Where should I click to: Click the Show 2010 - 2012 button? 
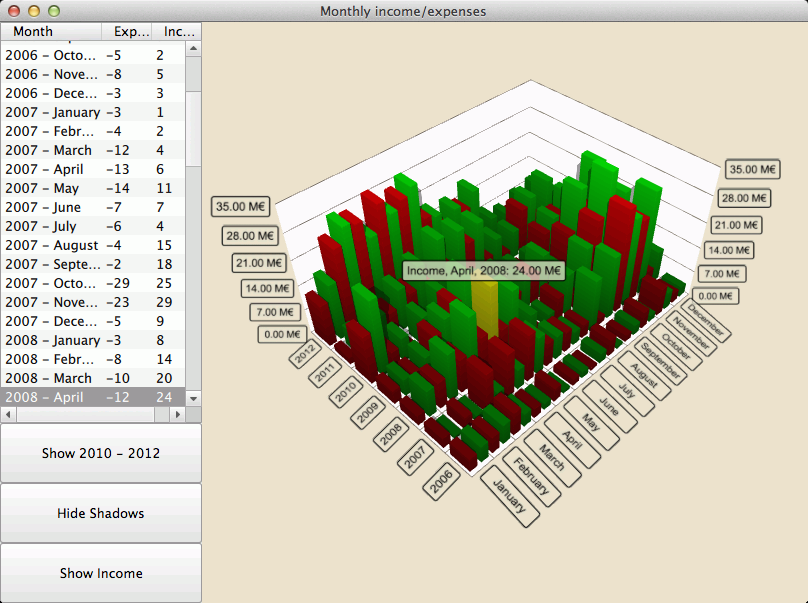tap(100, 452)
